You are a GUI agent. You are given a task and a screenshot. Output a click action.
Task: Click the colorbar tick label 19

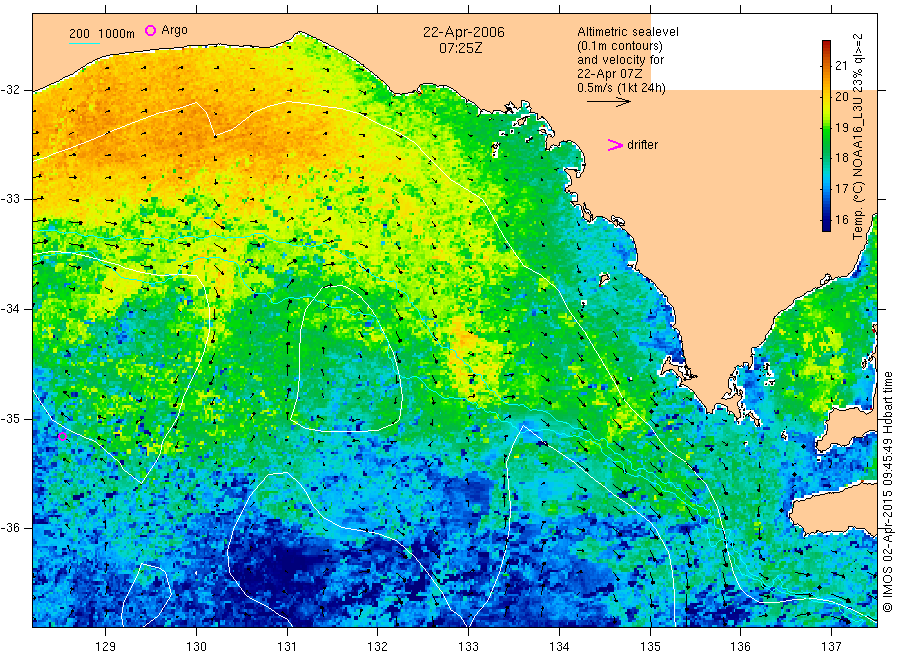(841, 127)
